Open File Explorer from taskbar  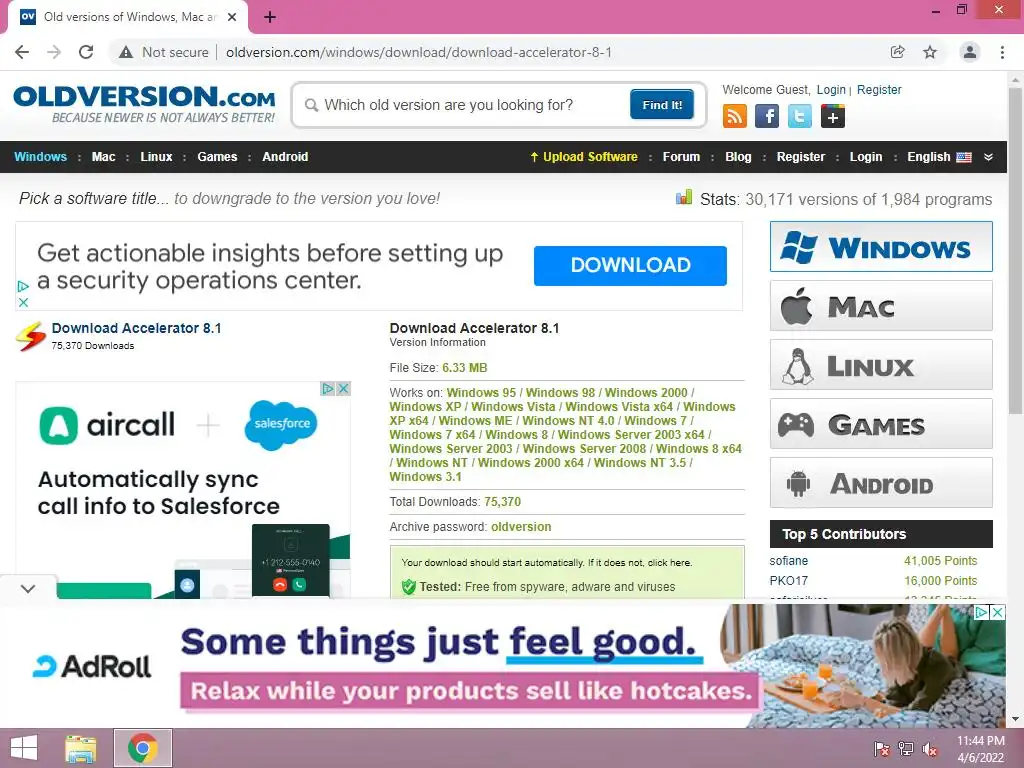81,748
